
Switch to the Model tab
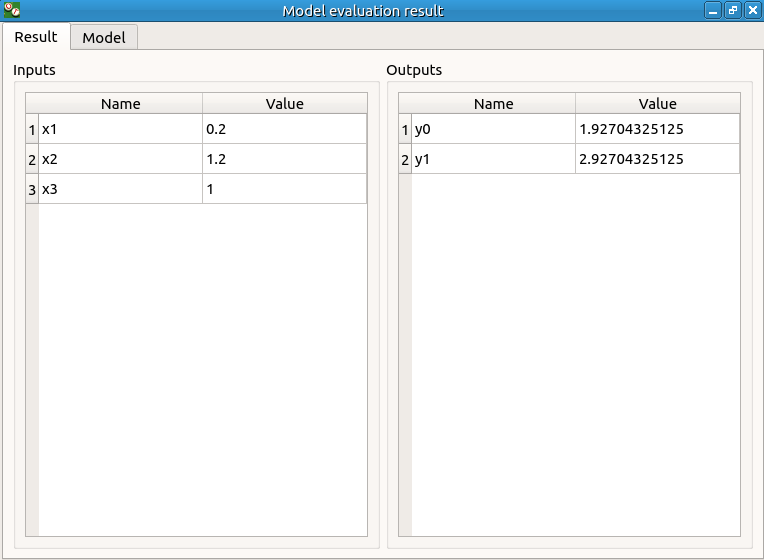point(104,38)
